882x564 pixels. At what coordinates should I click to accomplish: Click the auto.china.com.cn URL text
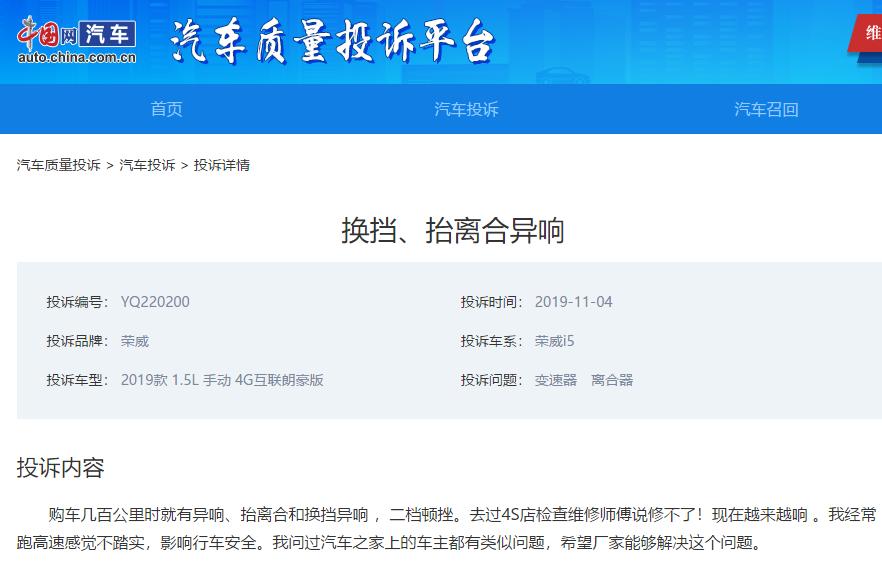pos(76,58)
